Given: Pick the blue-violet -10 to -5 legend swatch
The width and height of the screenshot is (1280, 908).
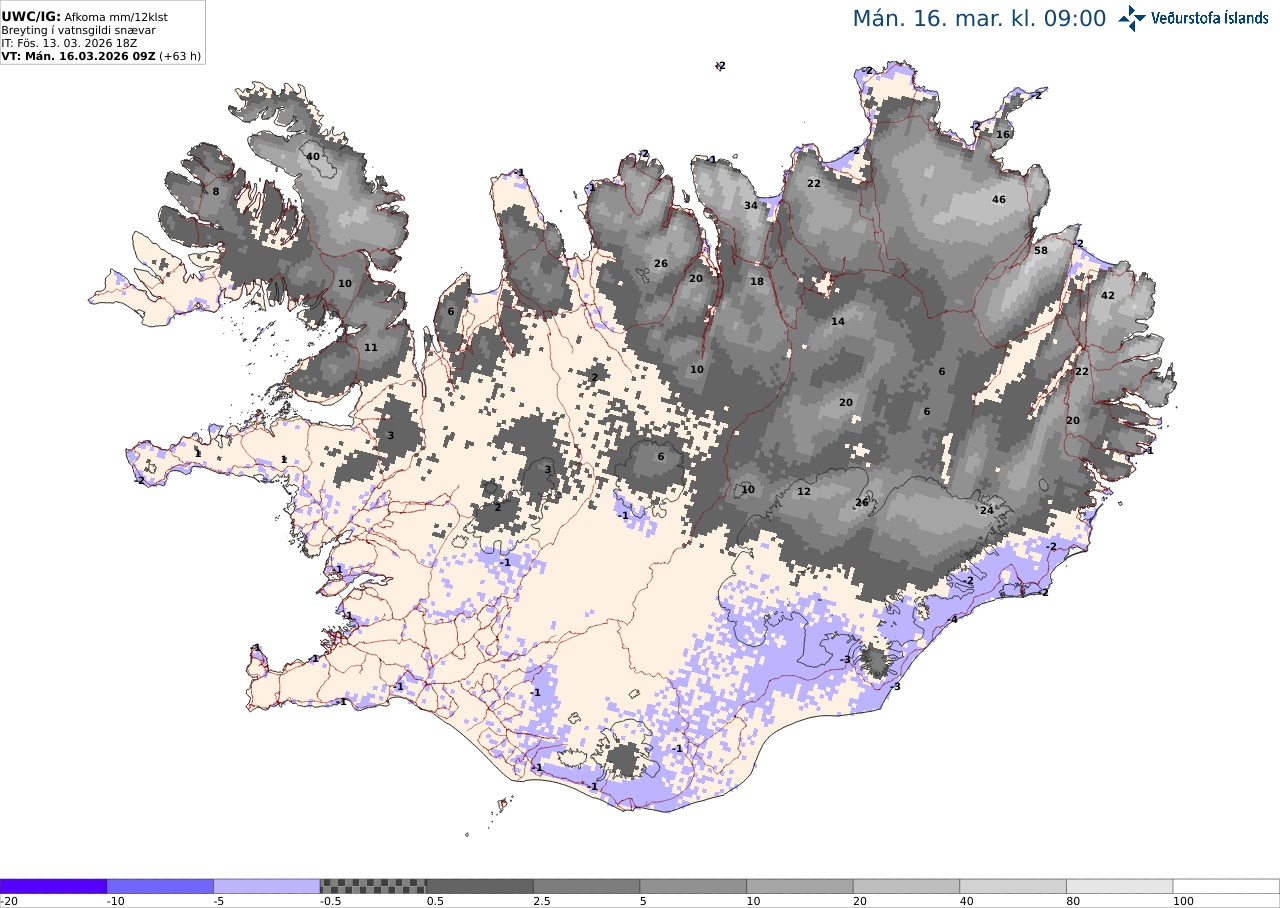Looking at the screenshot, I should [x=160, y=886].
